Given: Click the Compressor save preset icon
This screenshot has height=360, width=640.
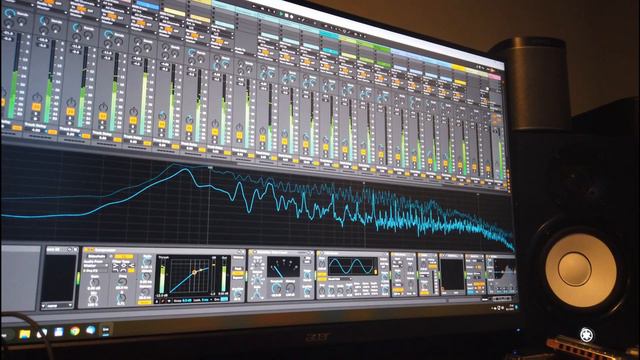Looking at the screenshot, I should (x=243, y=252).
